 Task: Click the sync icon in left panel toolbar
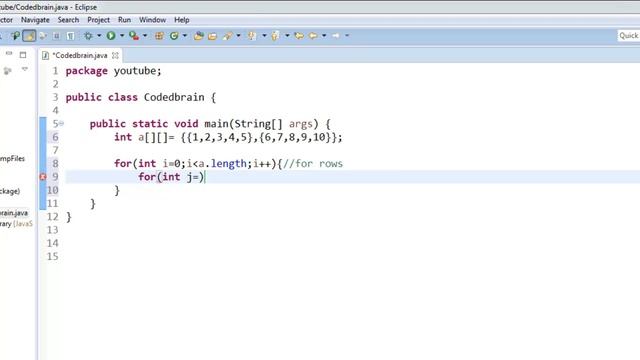pyautogui.click(x=7, y=71)
